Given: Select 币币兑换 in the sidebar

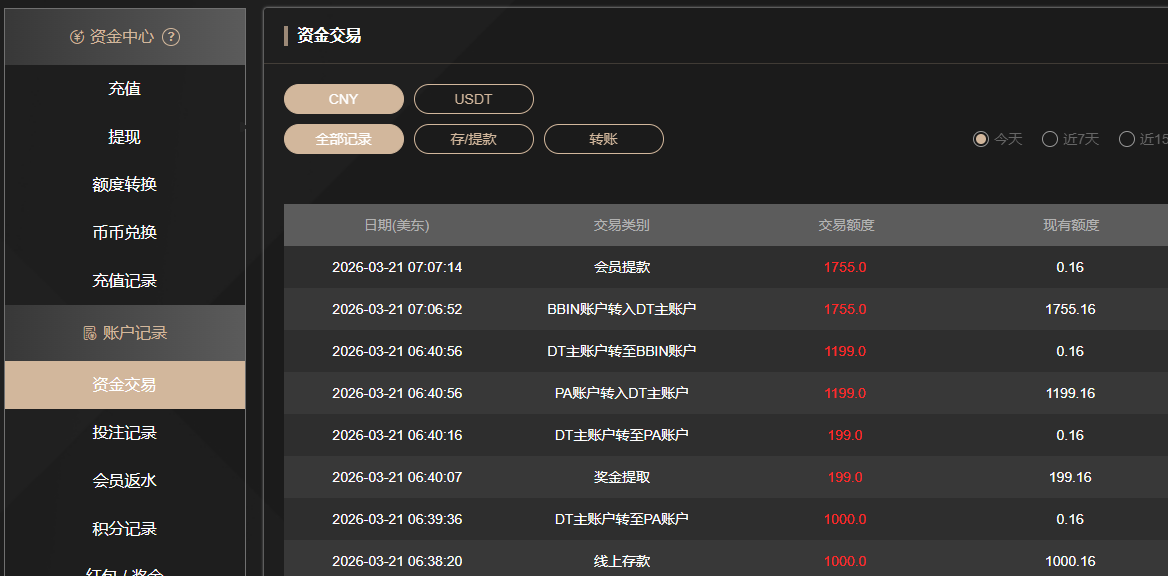Looking at the screenshot, I should tap(124, 232).
